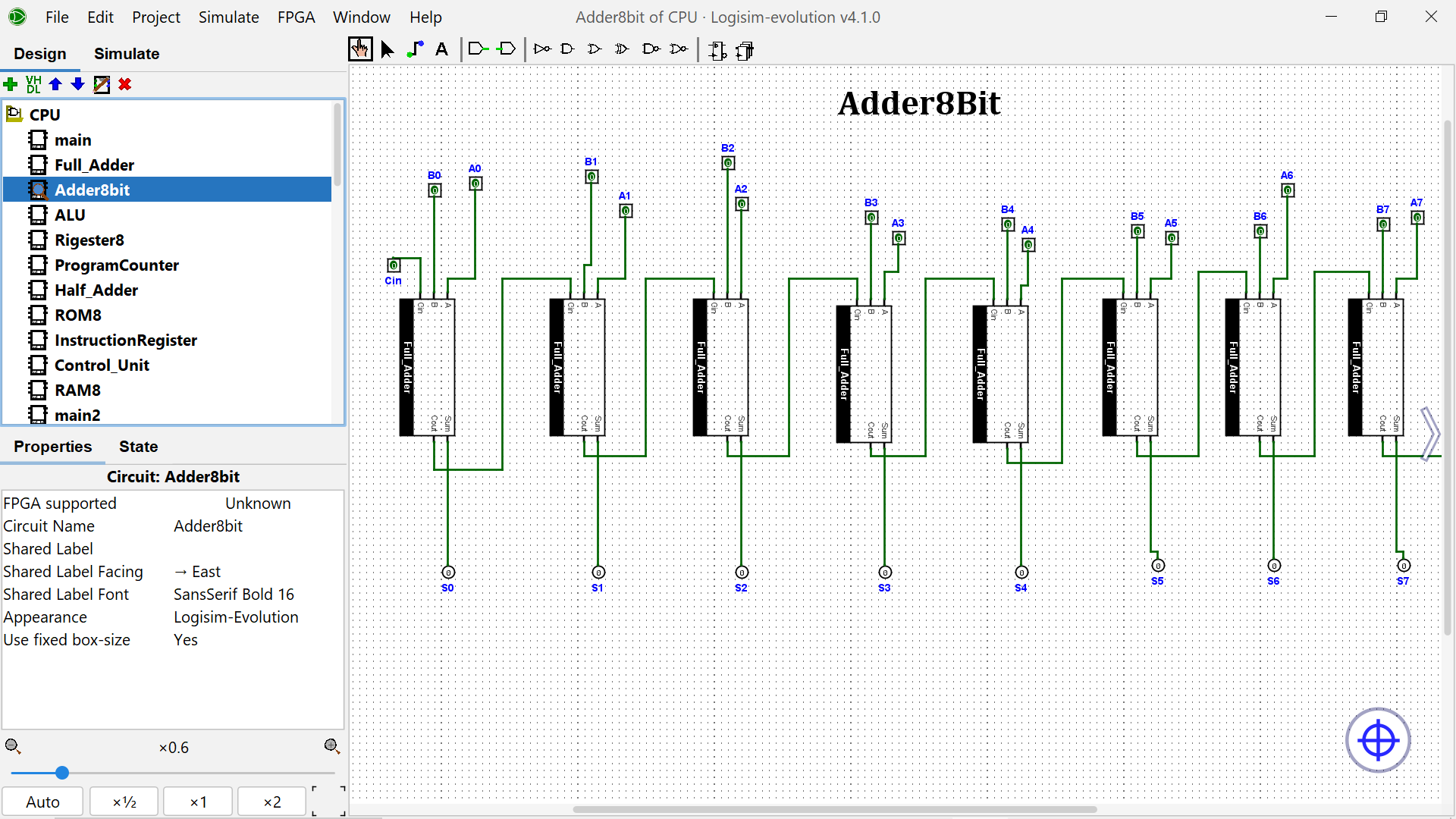
Task: Open the Help menu
Action: click(x=425, y=17)
